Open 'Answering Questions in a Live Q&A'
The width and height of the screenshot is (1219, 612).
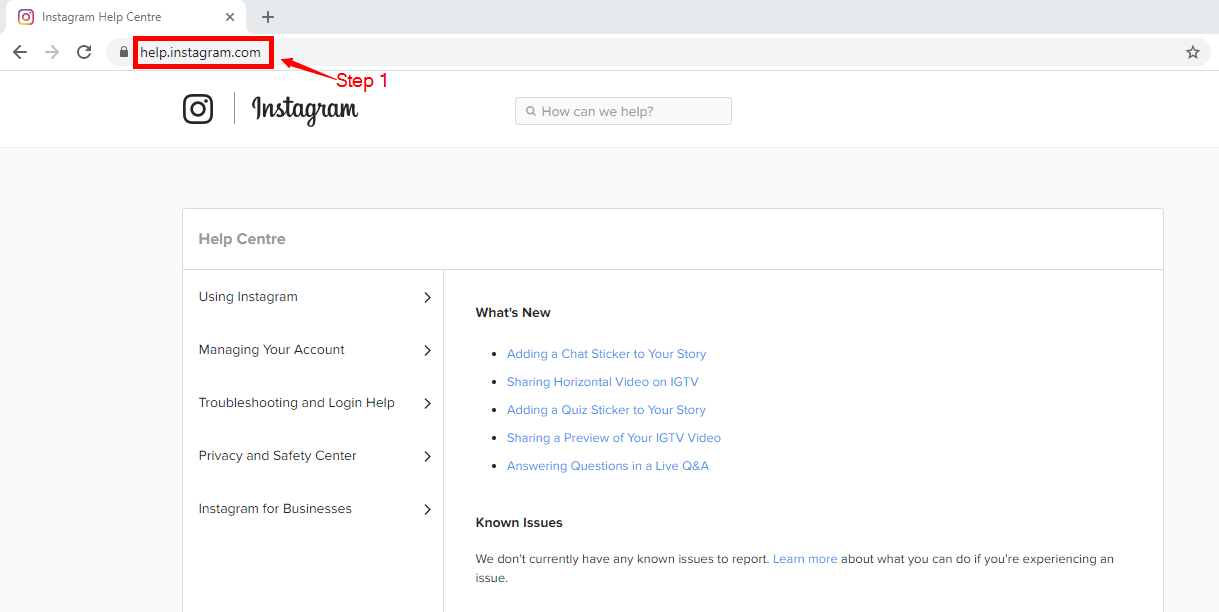click(x=608, y=466)
